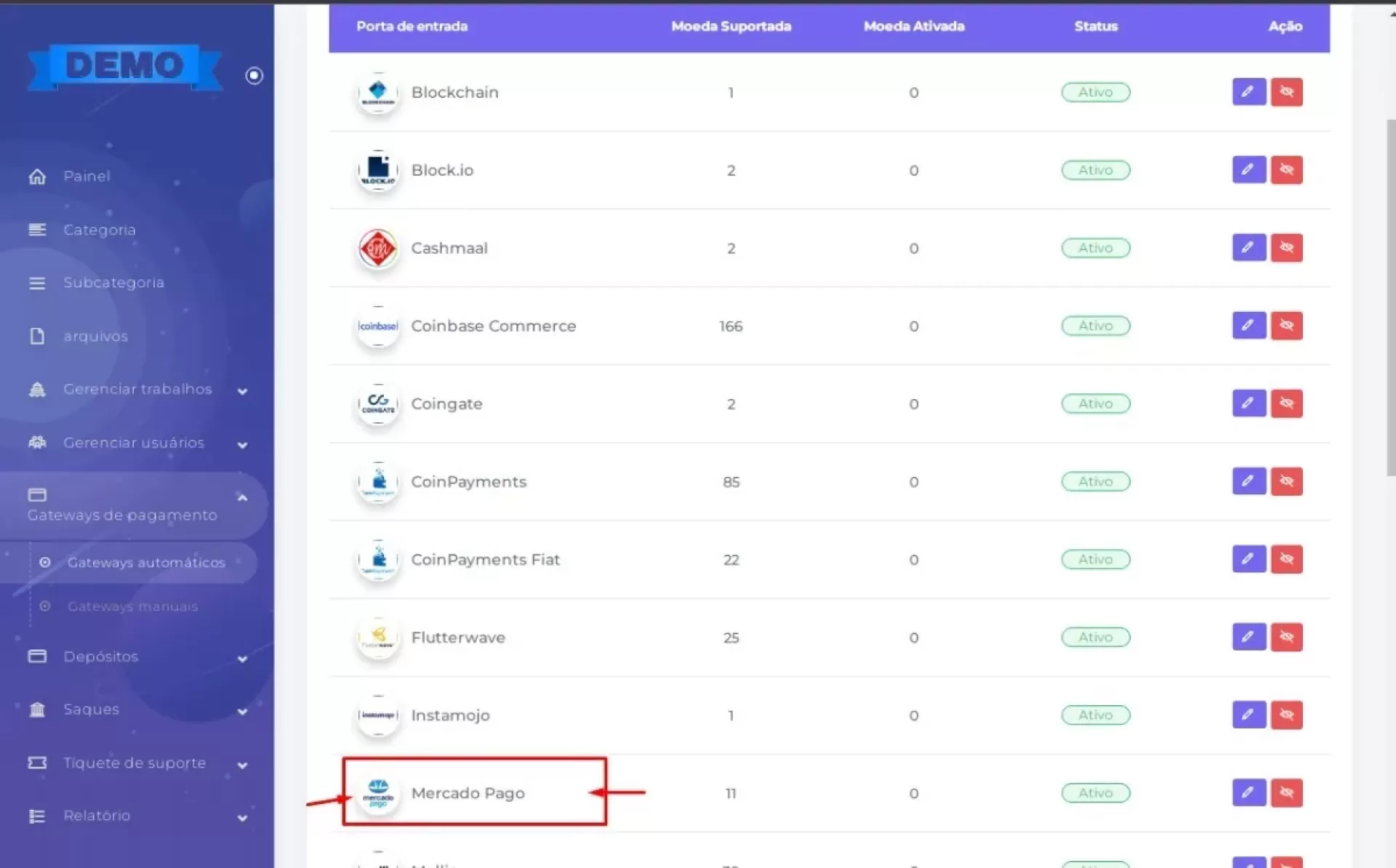Click the vertical page scrollbar
The width and height of the screenshot is (1396, 868).
pyautogui.click(x=1390, y=298)
